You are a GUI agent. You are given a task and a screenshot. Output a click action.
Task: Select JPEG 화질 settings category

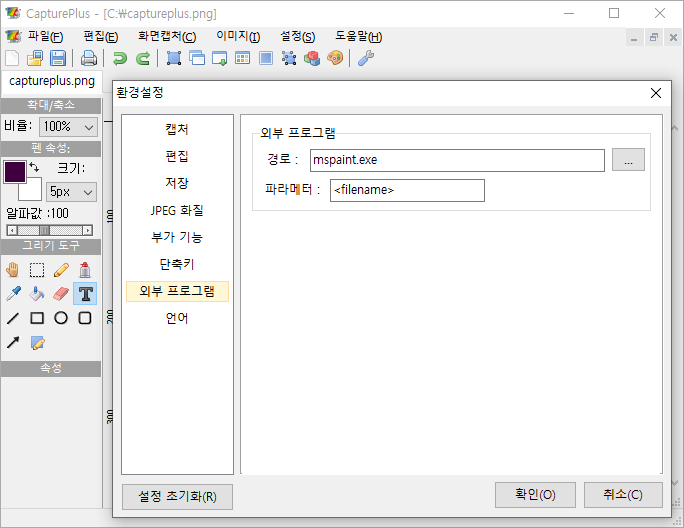177,210
